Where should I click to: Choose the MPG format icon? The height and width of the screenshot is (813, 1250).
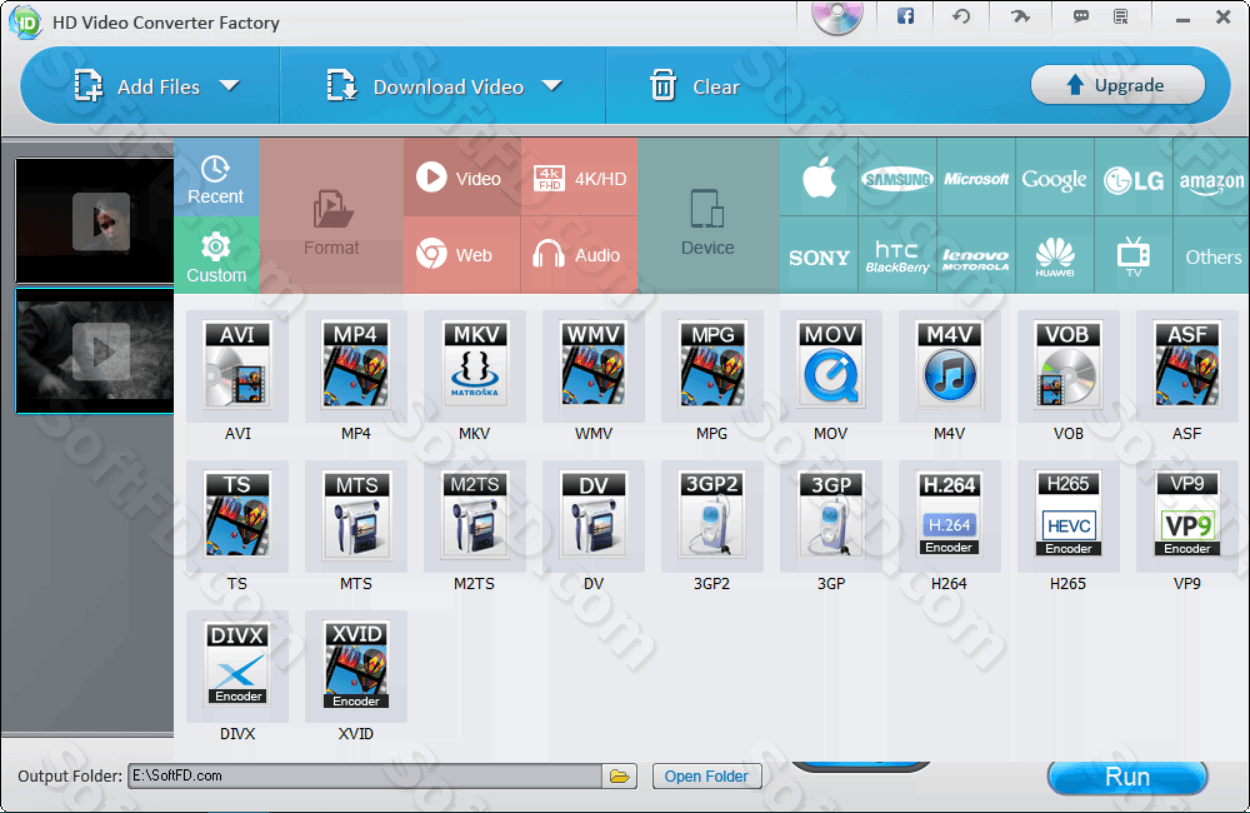click(x=712, y=366)
